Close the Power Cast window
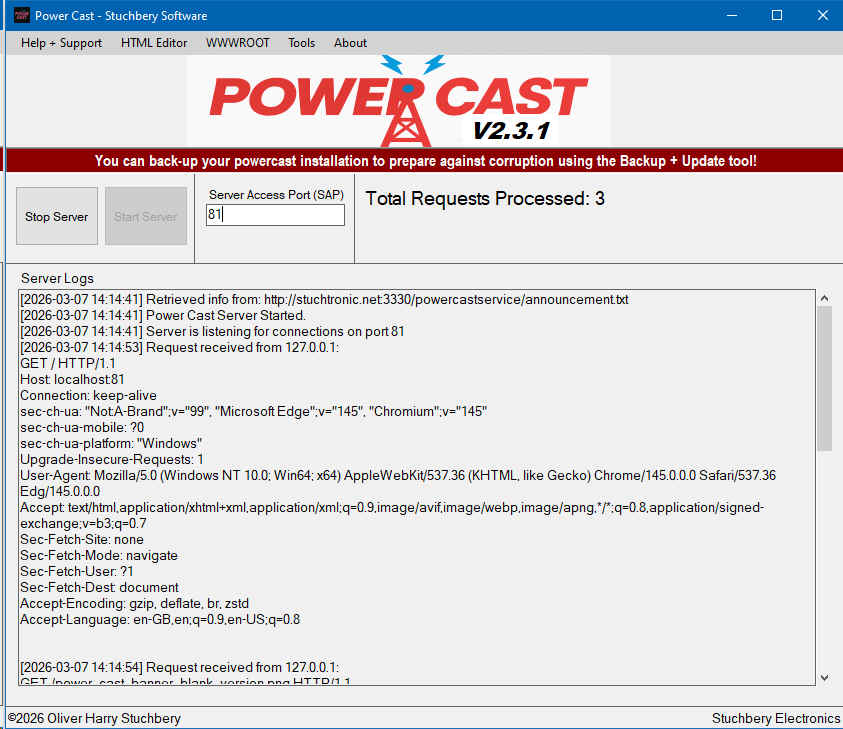Screen dimensions: 843x729 coord(823,15)
